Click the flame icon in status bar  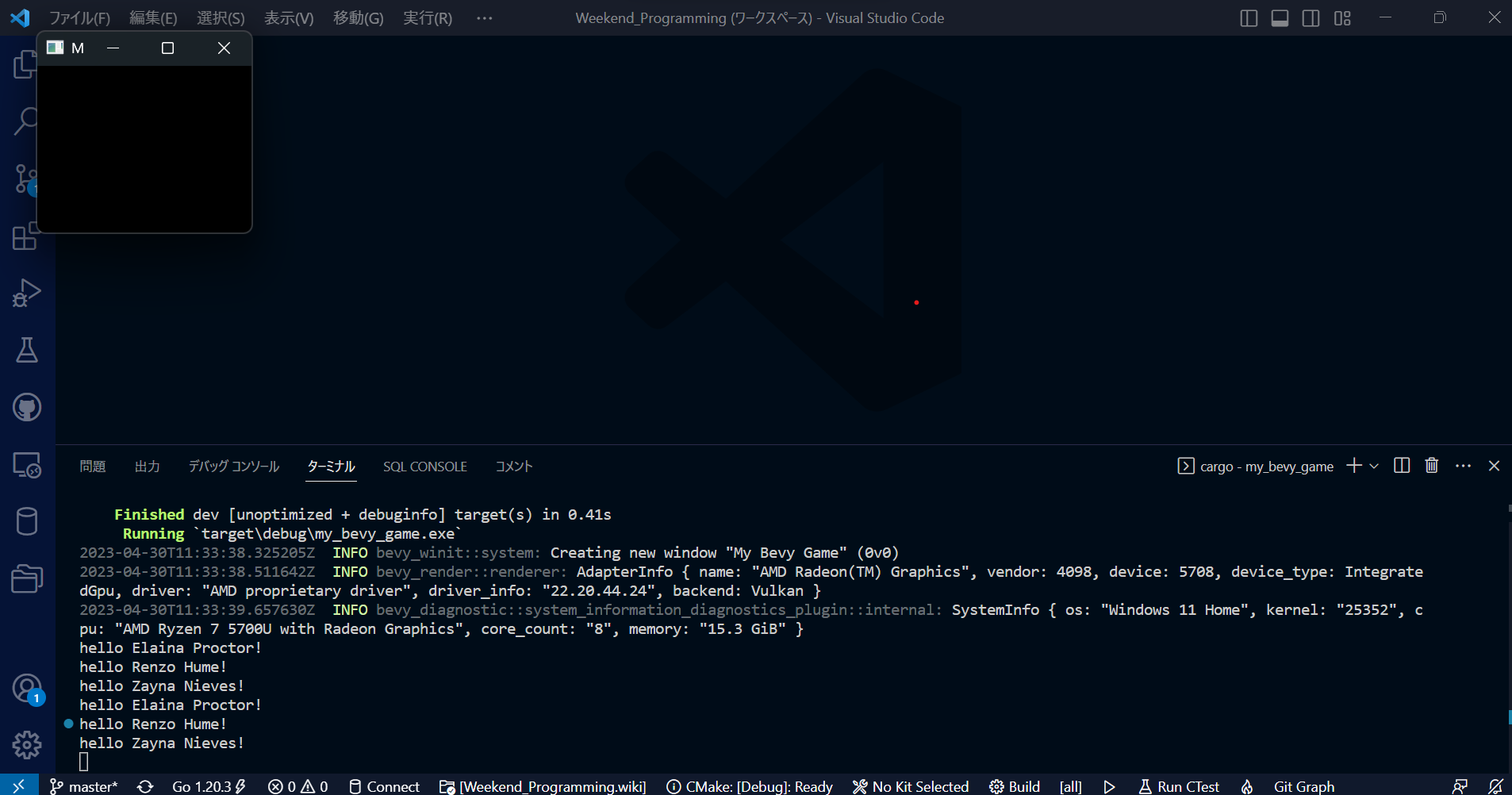1247,786
